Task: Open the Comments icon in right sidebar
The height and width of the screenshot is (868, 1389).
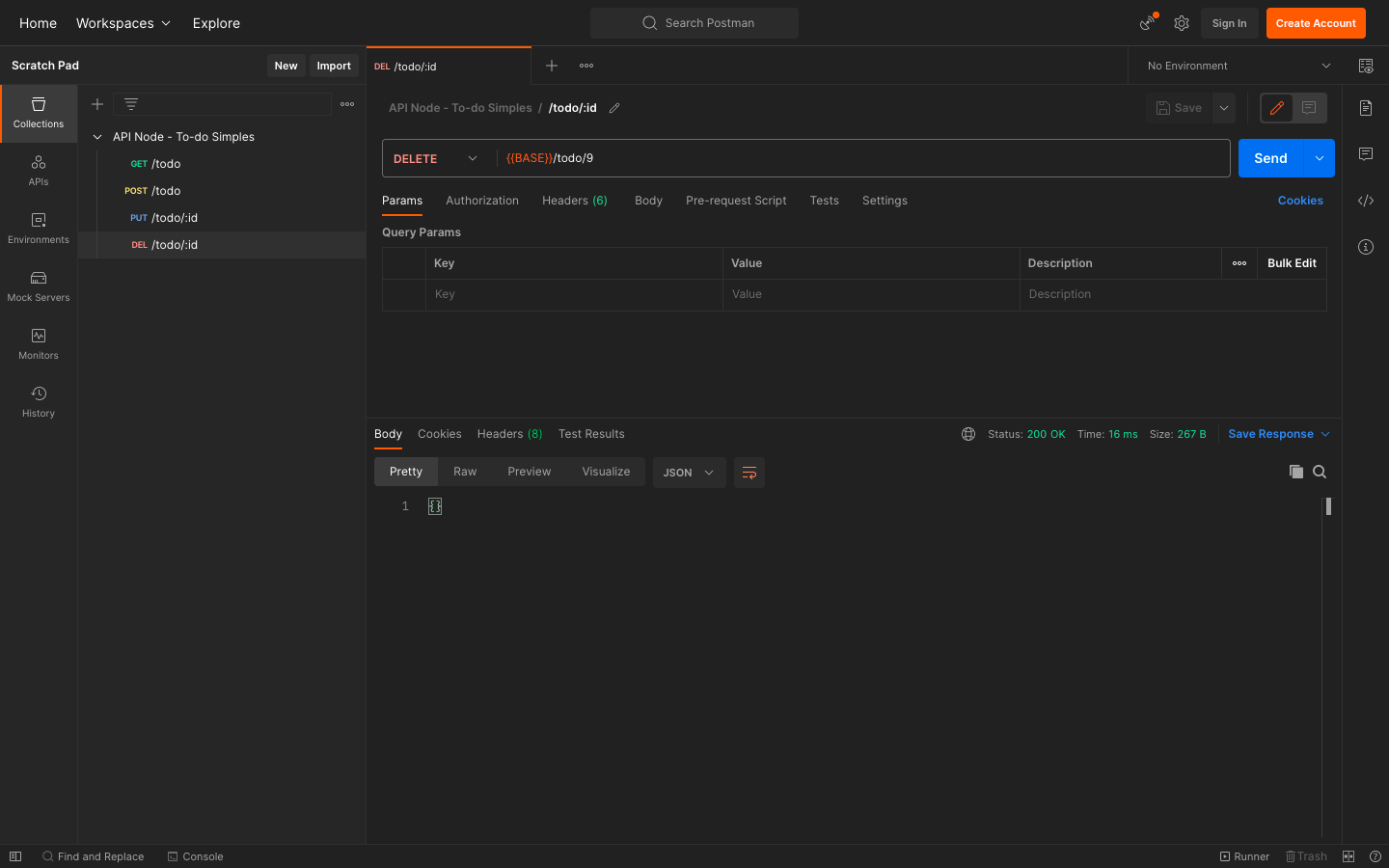Action: coord(1366,154)
